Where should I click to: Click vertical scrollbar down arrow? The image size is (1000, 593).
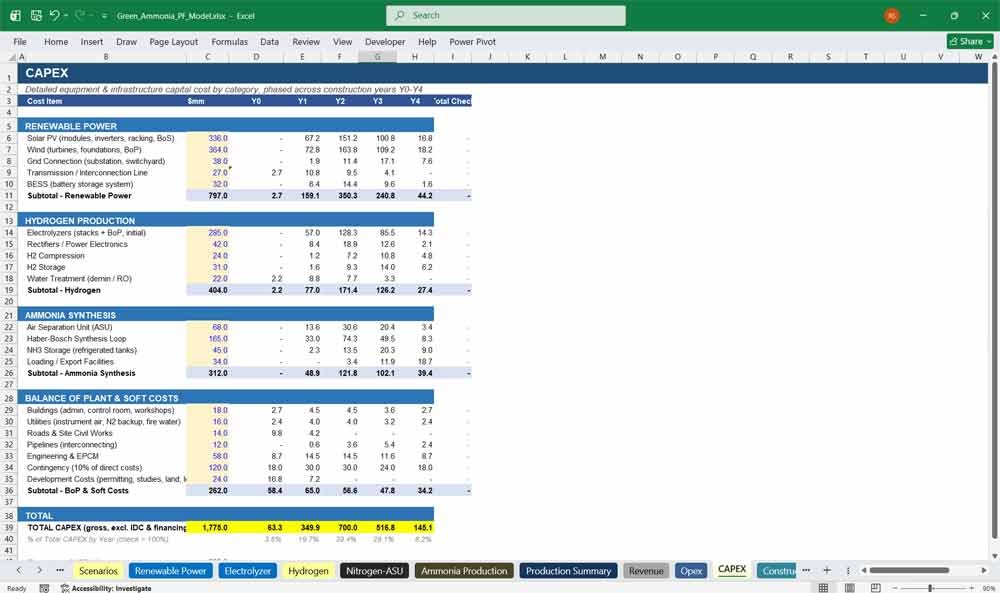tap(994, 556)
